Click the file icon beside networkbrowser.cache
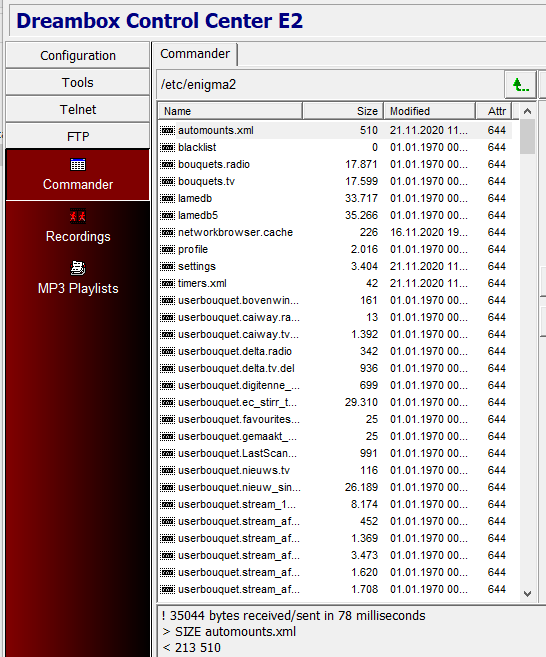Image resolution: width=546 pixels, height=657 pixels. (168, 232)
